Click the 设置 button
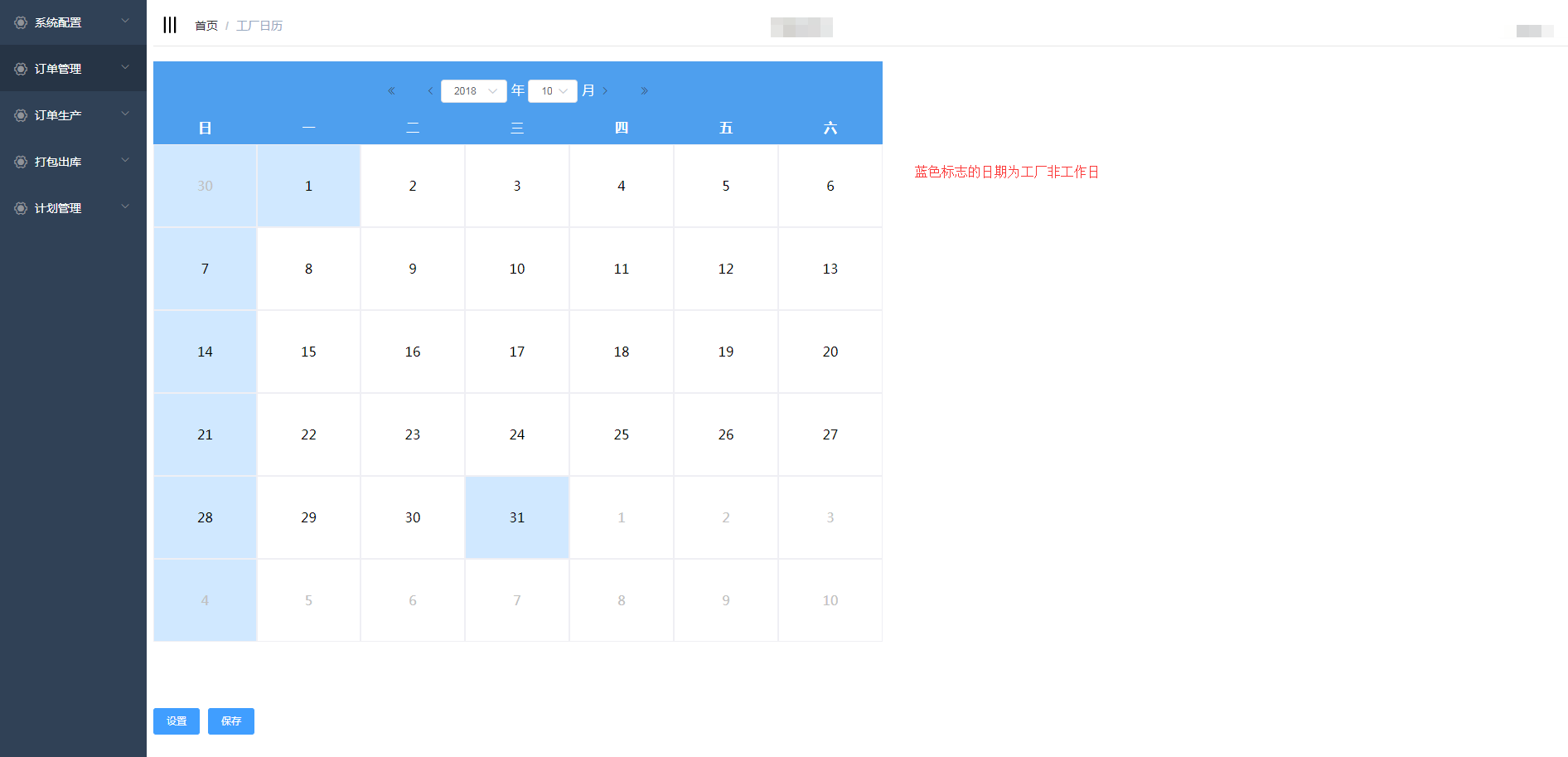1568x757 pixels. point(177,721)
